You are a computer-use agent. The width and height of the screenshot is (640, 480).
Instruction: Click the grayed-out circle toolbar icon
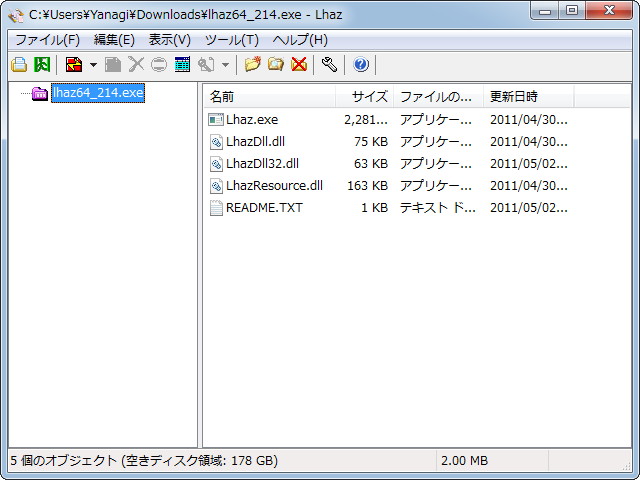click(159, 64)
